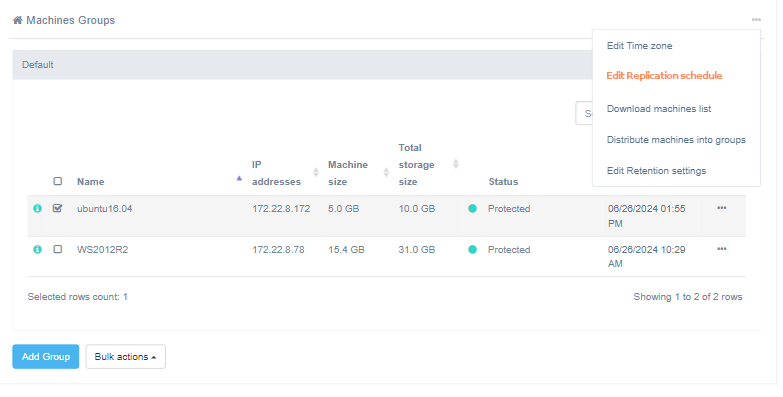Click the 10.0 GB total storage value
This screenshot has height=397, width=783.
(416, 209)
